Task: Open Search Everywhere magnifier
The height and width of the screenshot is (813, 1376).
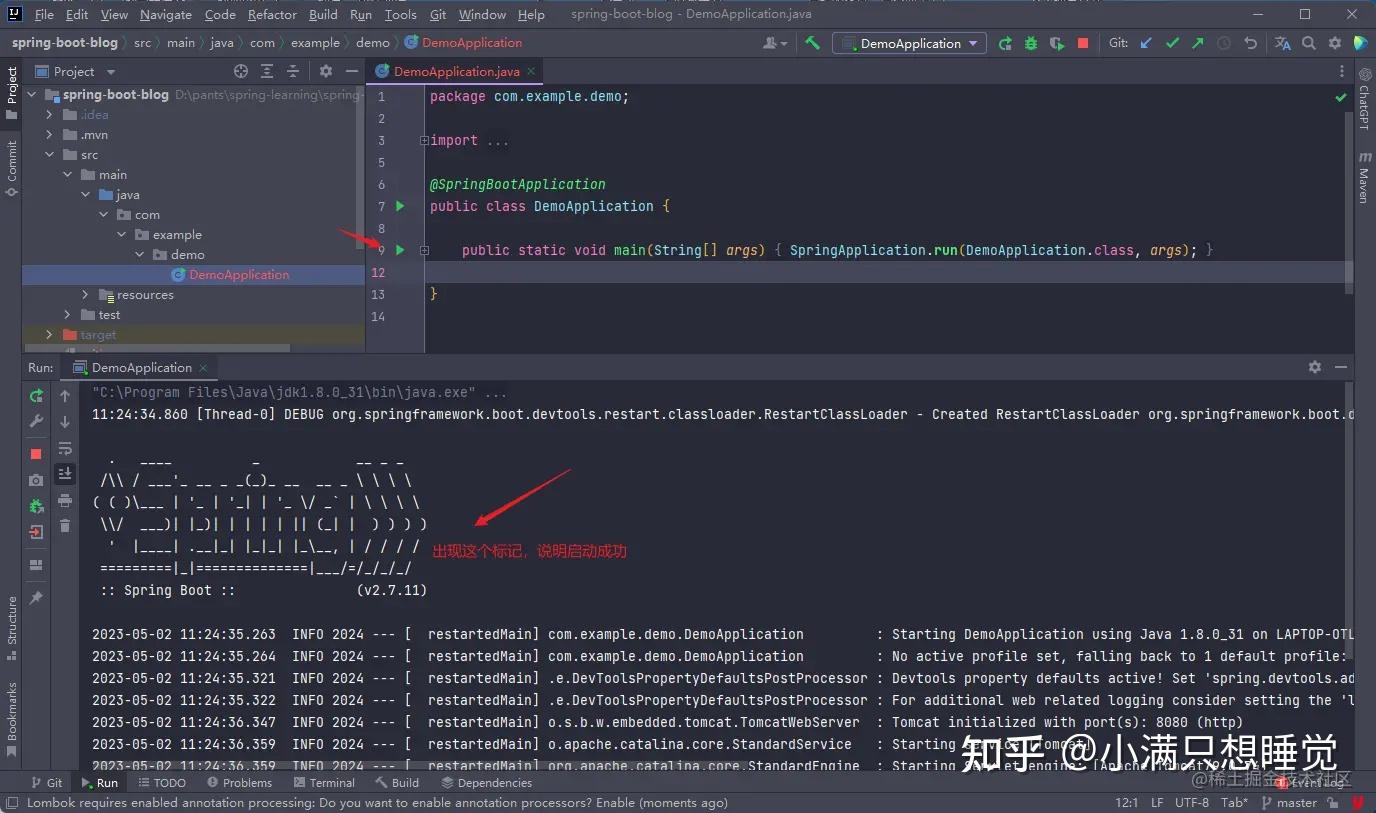Action: tap(1309, 43)
